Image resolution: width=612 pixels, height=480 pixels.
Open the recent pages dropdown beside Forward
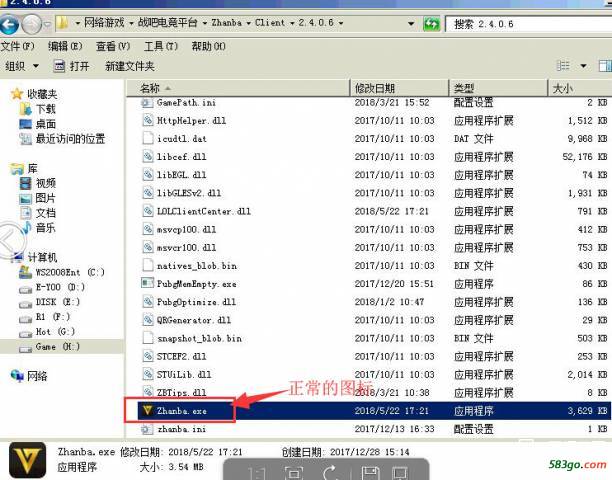[47, 24]
